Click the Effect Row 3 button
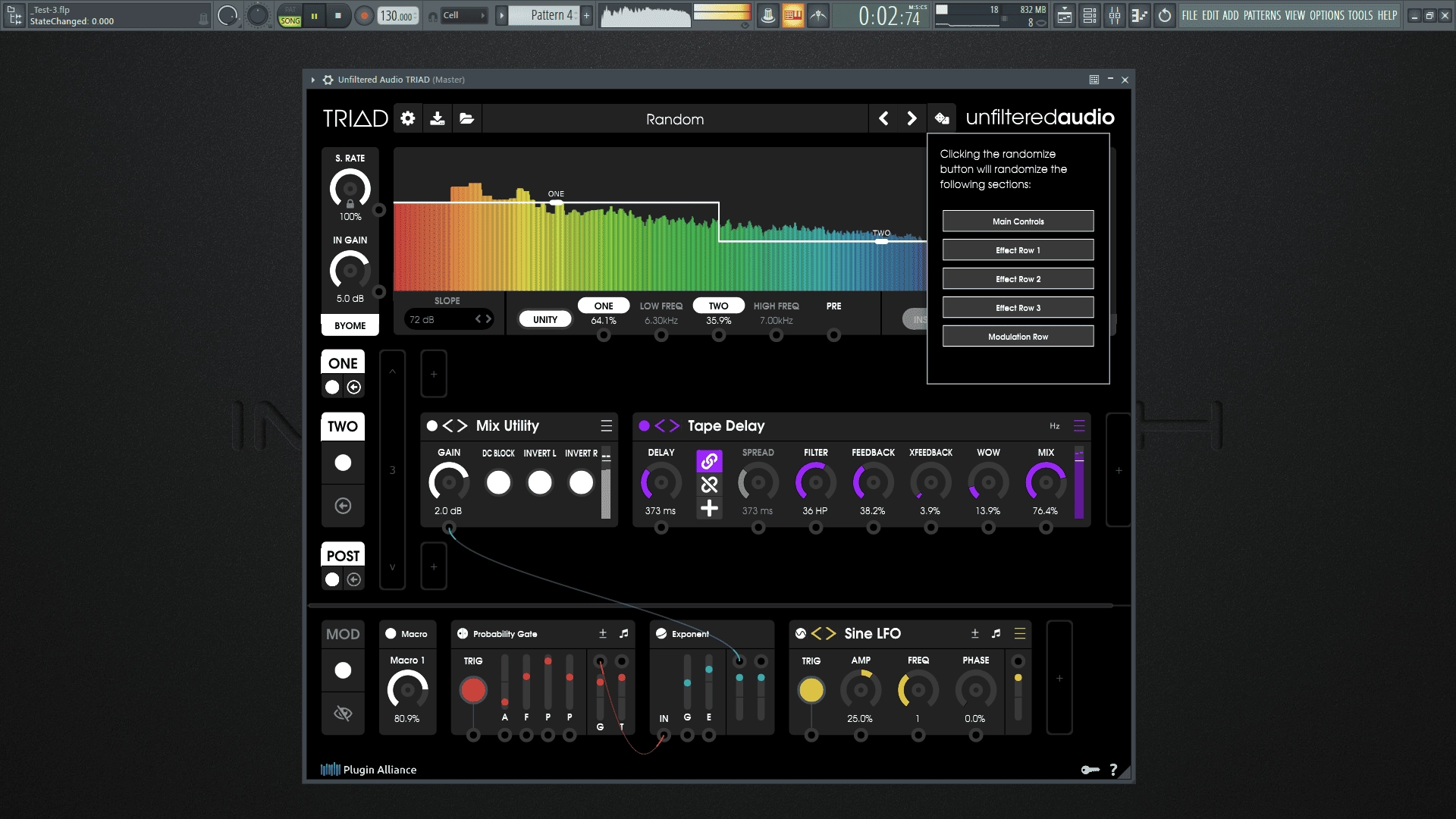The image size is (1456, 819). 1018,308
